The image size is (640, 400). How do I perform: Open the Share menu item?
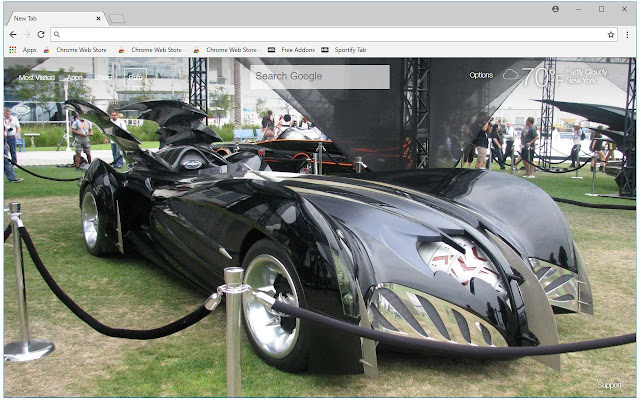tap(103, 78)
